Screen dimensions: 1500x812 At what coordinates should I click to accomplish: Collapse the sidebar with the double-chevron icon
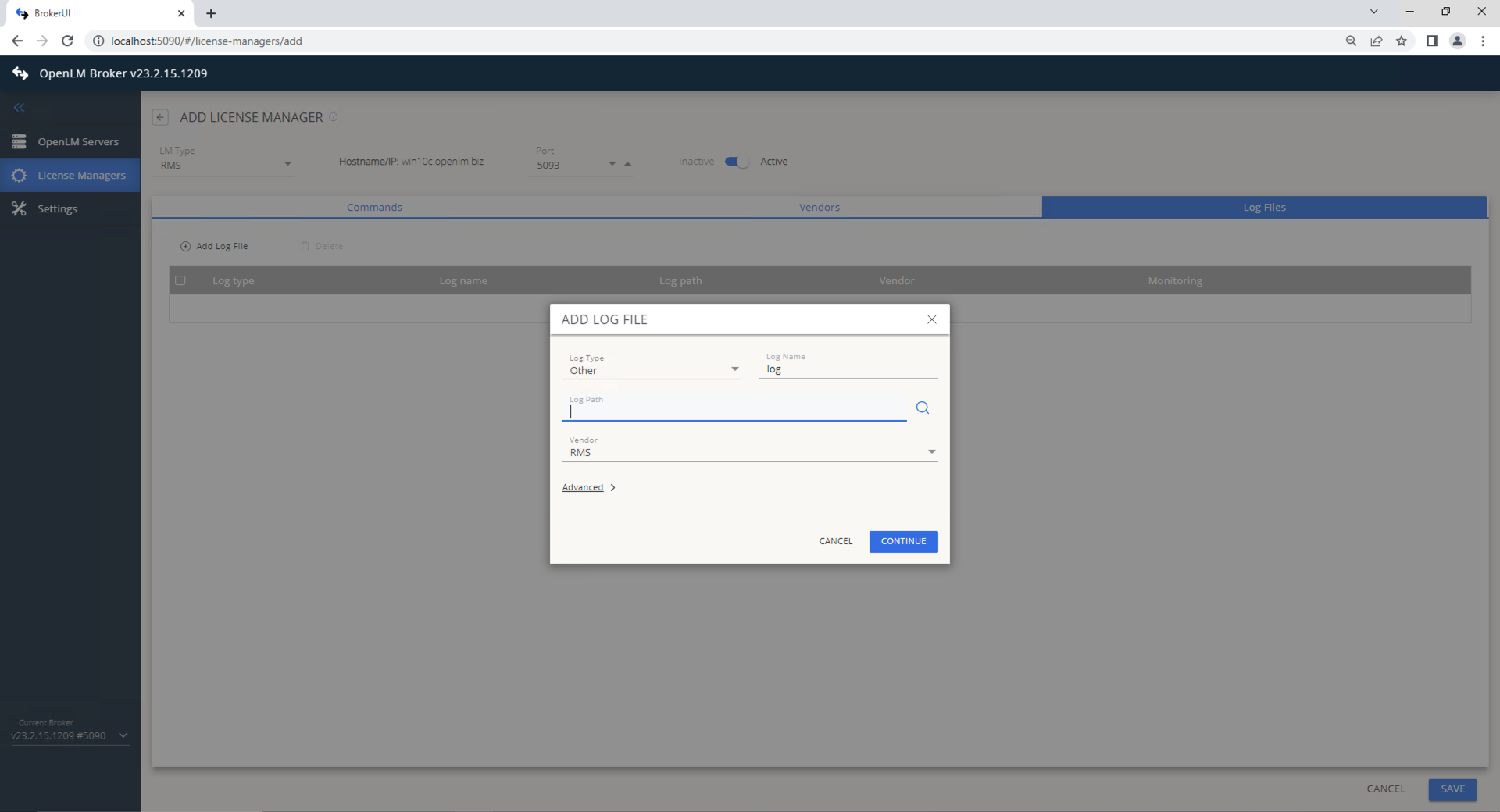19,108
